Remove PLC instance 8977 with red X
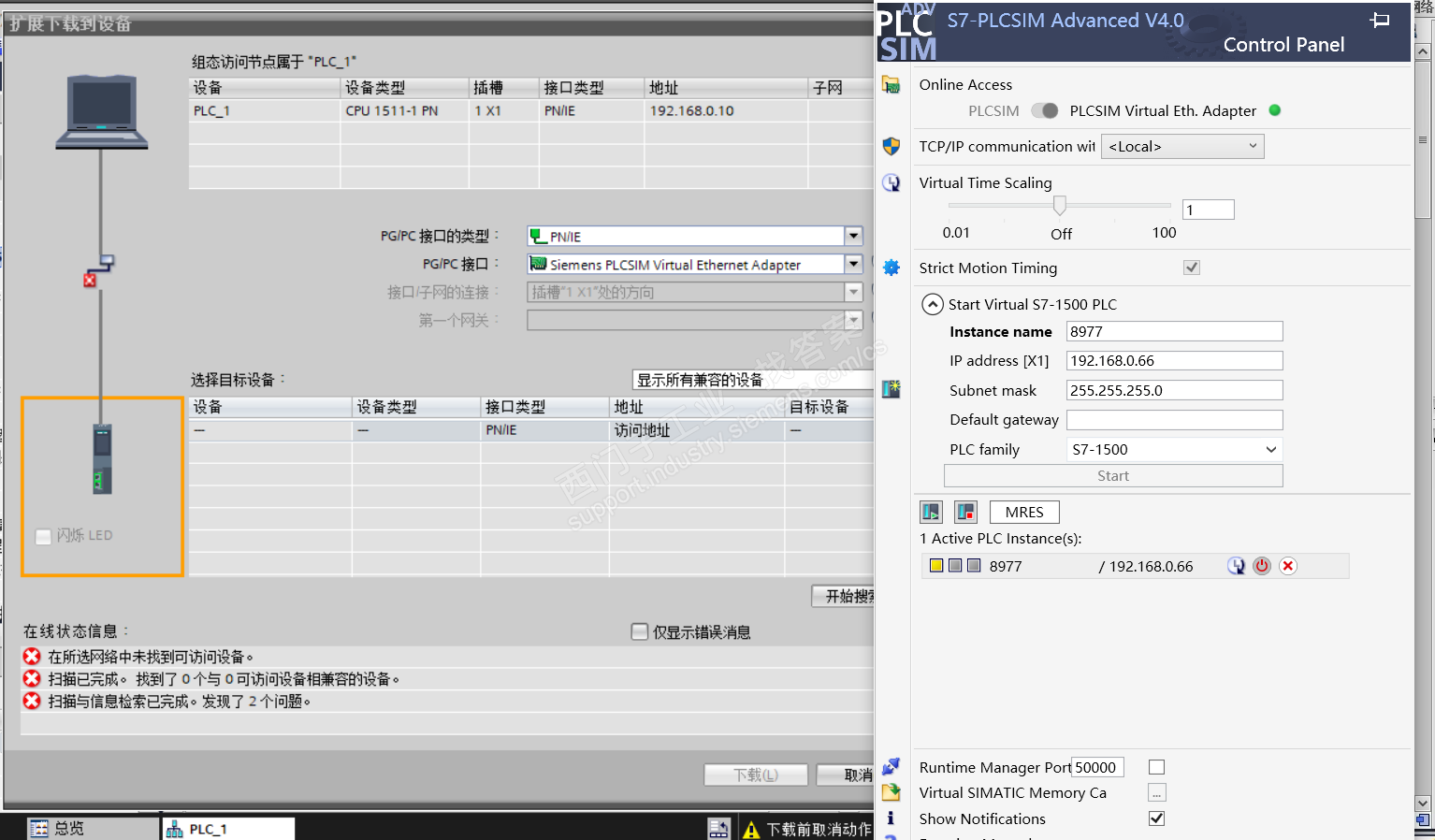Screen dimensions: 1435x840 click(1288, 566)
